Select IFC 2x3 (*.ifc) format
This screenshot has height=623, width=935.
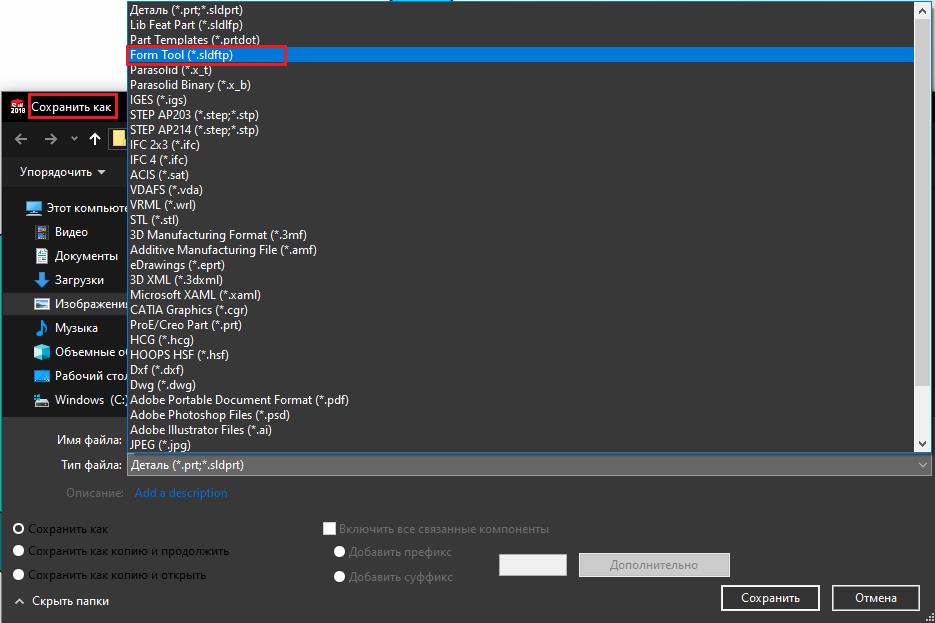click(521, 145)
